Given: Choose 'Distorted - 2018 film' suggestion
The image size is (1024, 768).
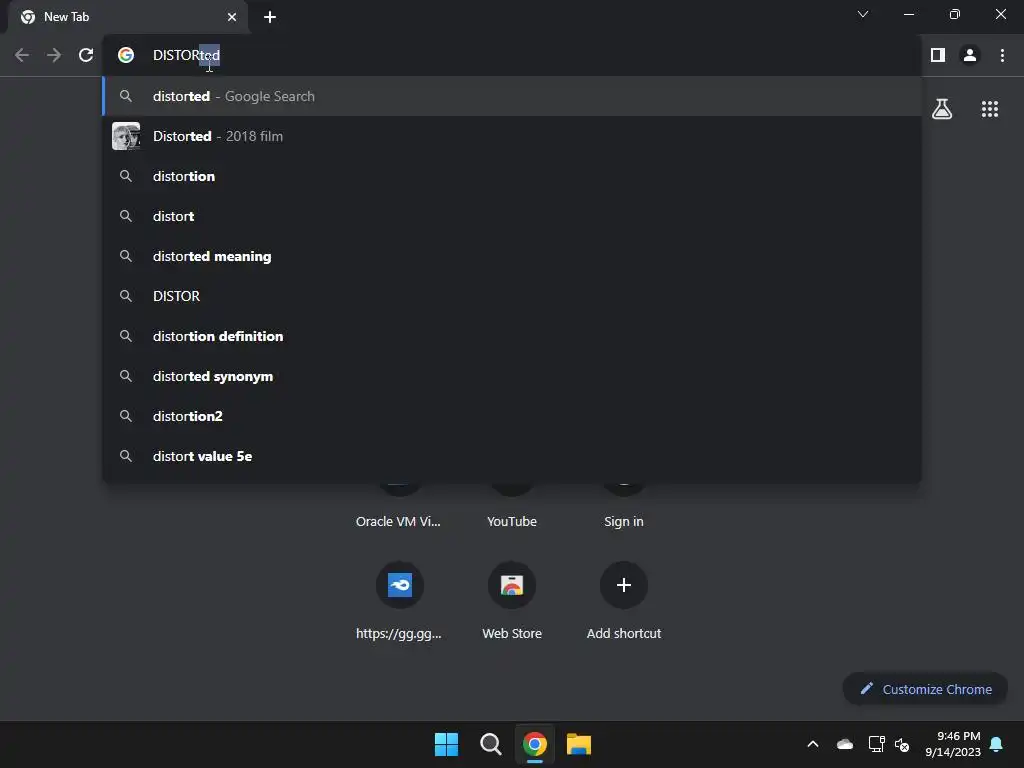Looking at the screenshot, I should click(512, 136).
